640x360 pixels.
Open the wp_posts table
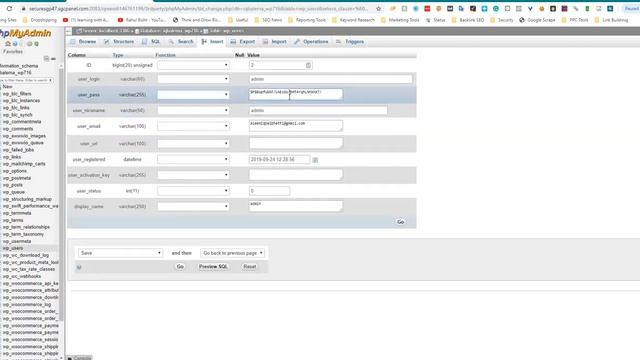point(13,185)
